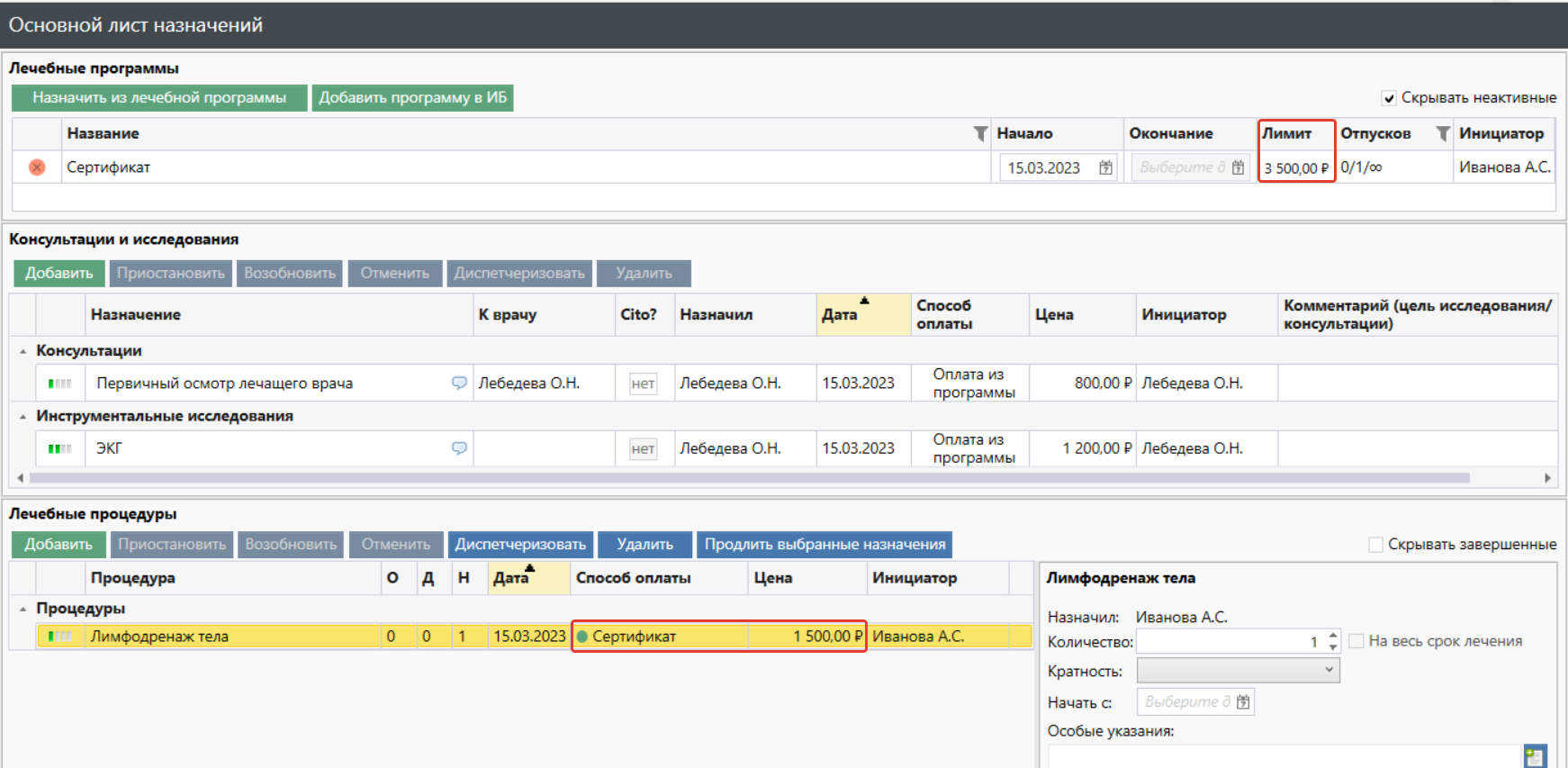Check the На весь срок лечения box

pos(1356,641)
